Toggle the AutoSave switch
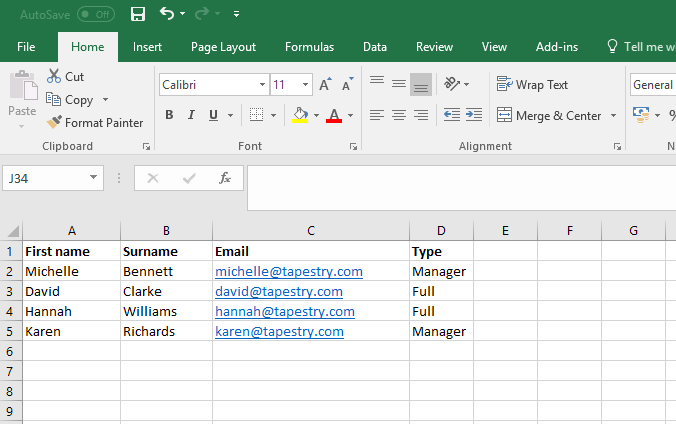This screenshot has width=676, height=424. pos(96,15)
